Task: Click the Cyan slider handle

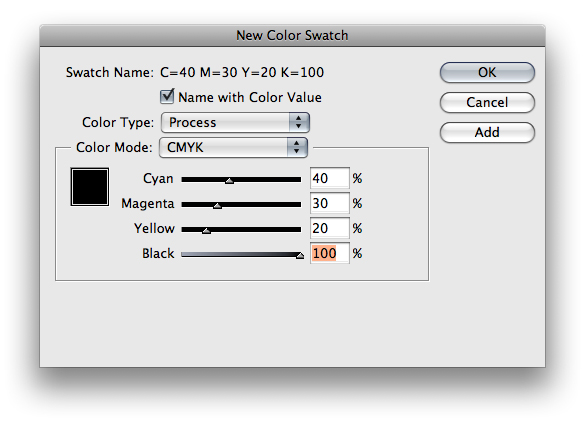Action: tap(229, 181)
